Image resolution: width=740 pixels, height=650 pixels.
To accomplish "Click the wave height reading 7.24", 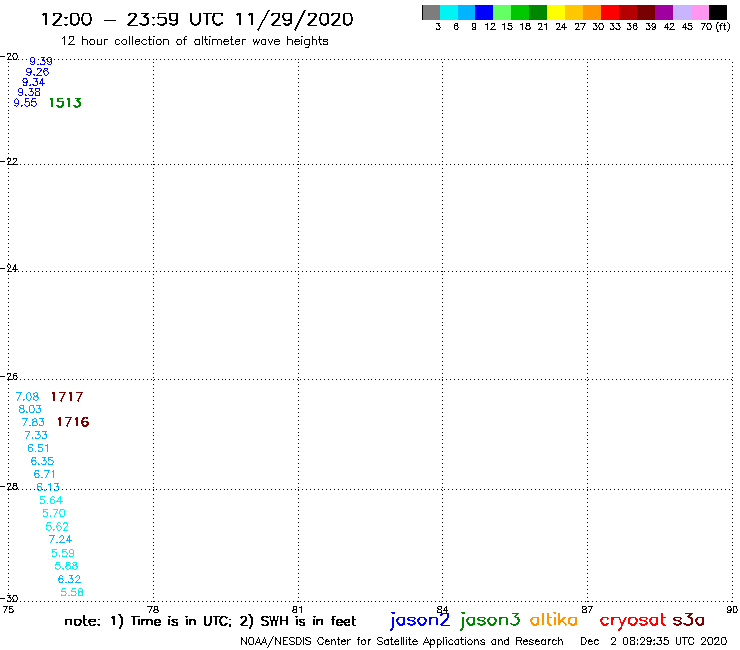I will 60,540.
